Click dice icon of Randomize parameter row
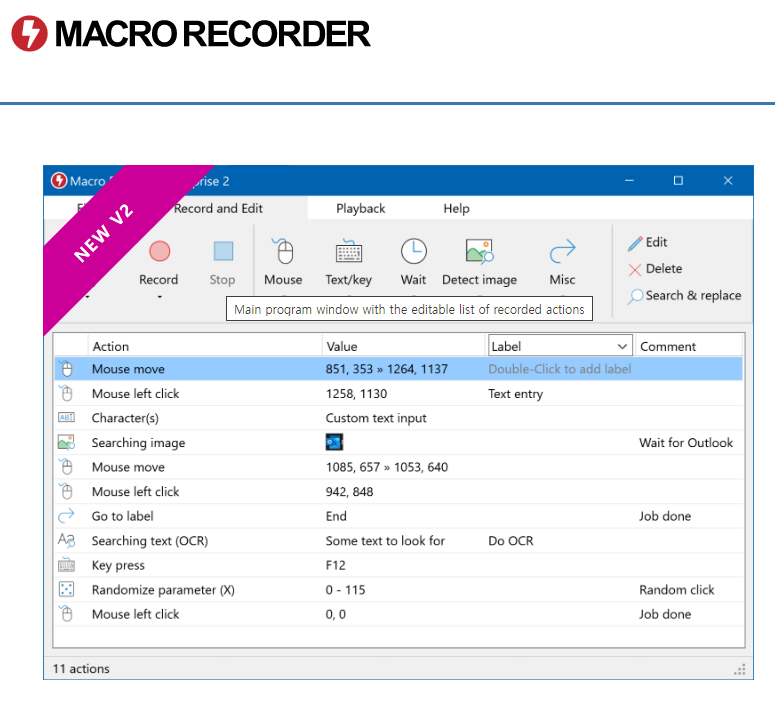This screenshot has height=706, width=775. (x=66, y=589)
